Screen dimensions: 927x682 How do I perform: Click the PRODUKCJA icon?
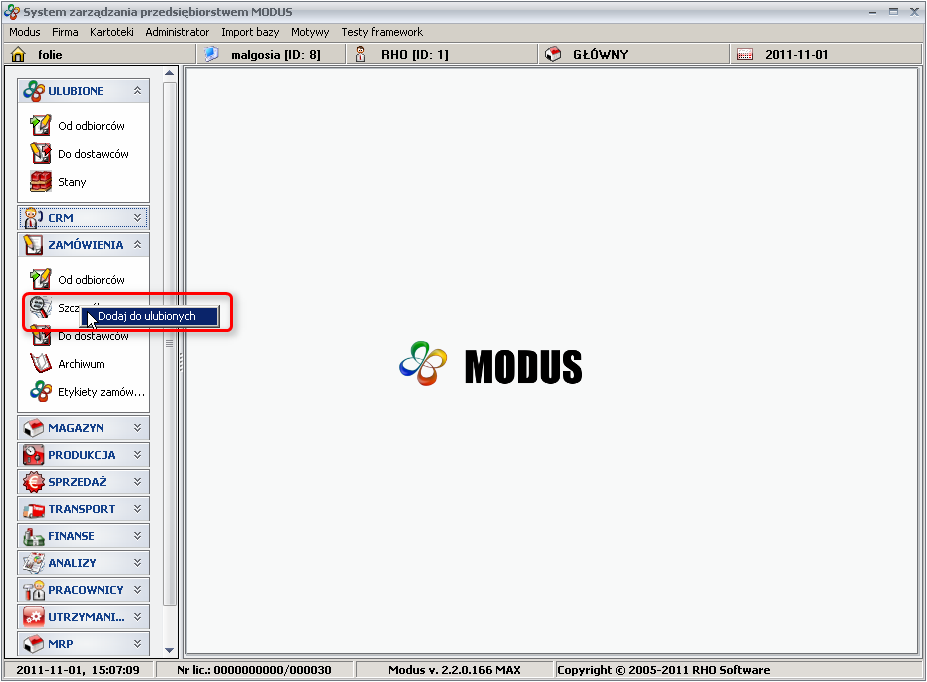(33, 455)
